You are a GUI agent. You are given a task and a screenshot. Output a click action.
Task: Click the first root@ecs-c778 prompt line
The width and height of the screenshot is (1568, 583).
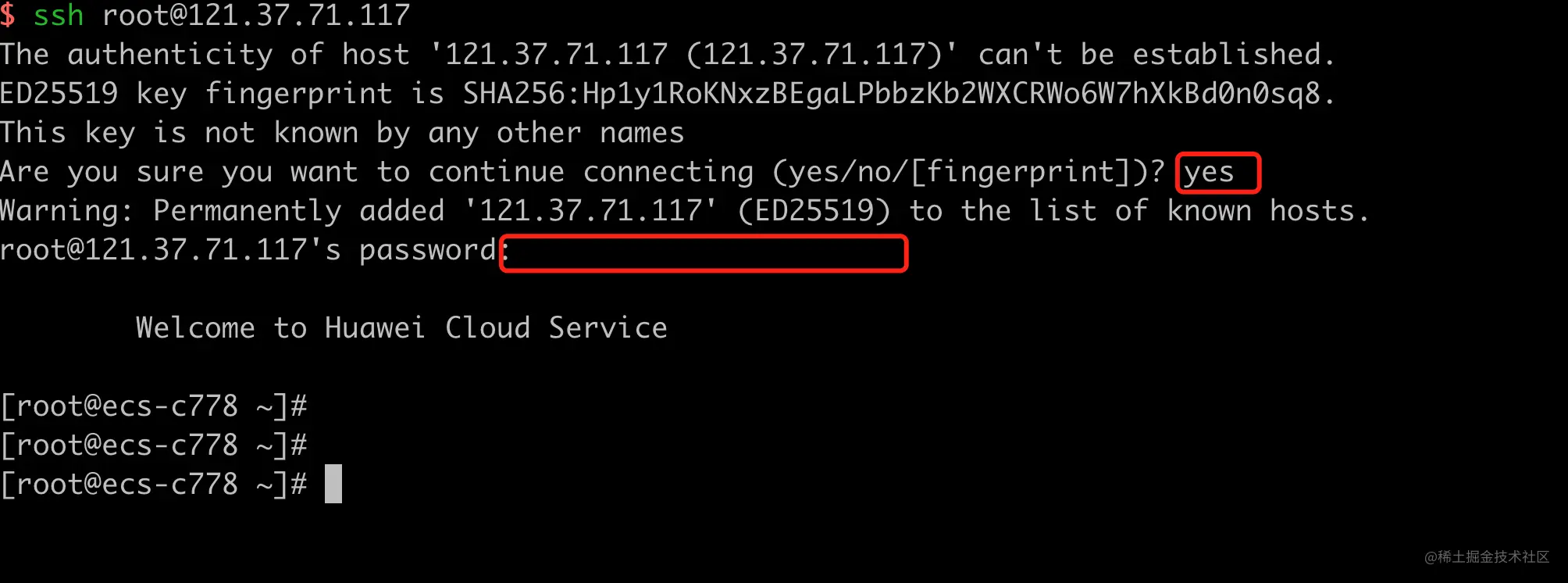154,406
